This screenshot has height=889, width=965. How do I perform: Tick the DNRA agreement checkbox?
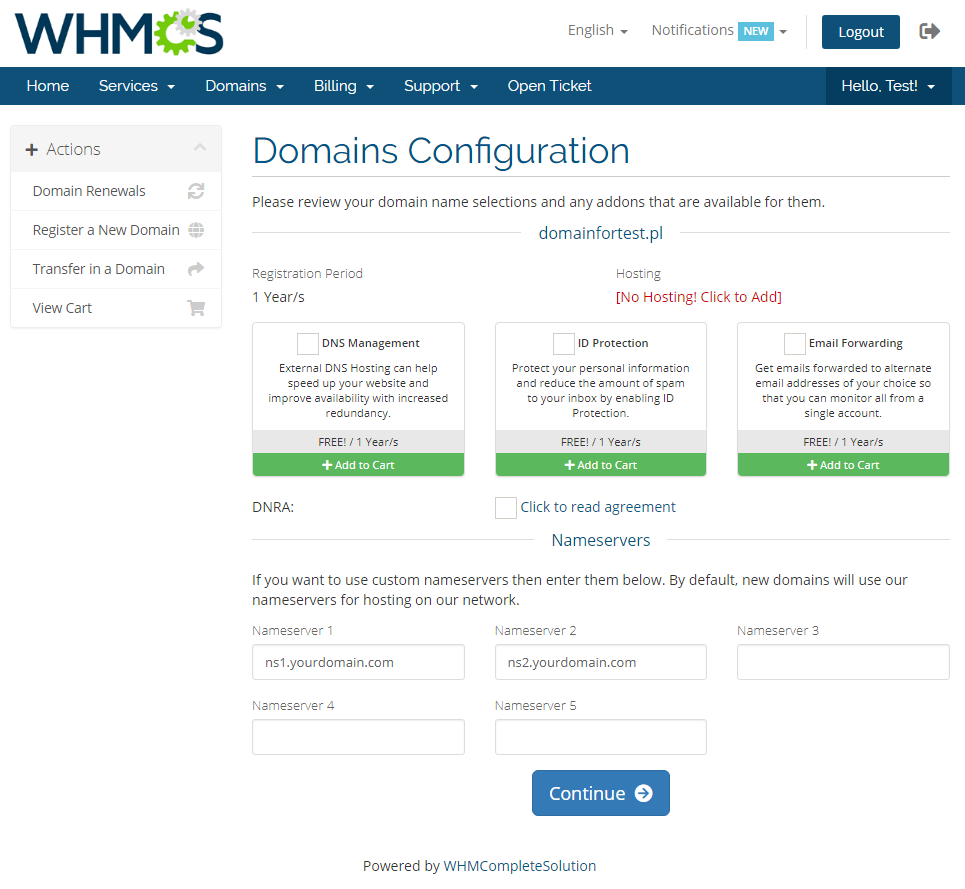[506, 508]
